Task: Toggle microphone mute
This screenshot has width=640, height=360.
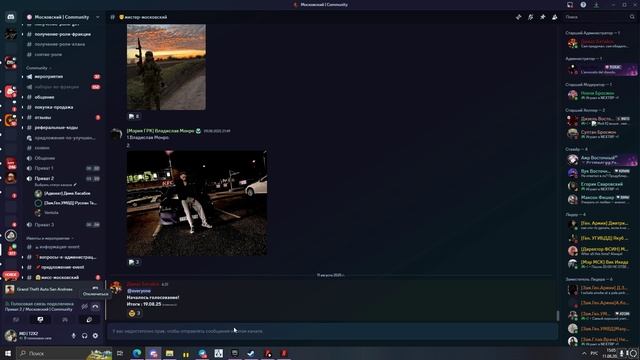Action: (74, 336)
